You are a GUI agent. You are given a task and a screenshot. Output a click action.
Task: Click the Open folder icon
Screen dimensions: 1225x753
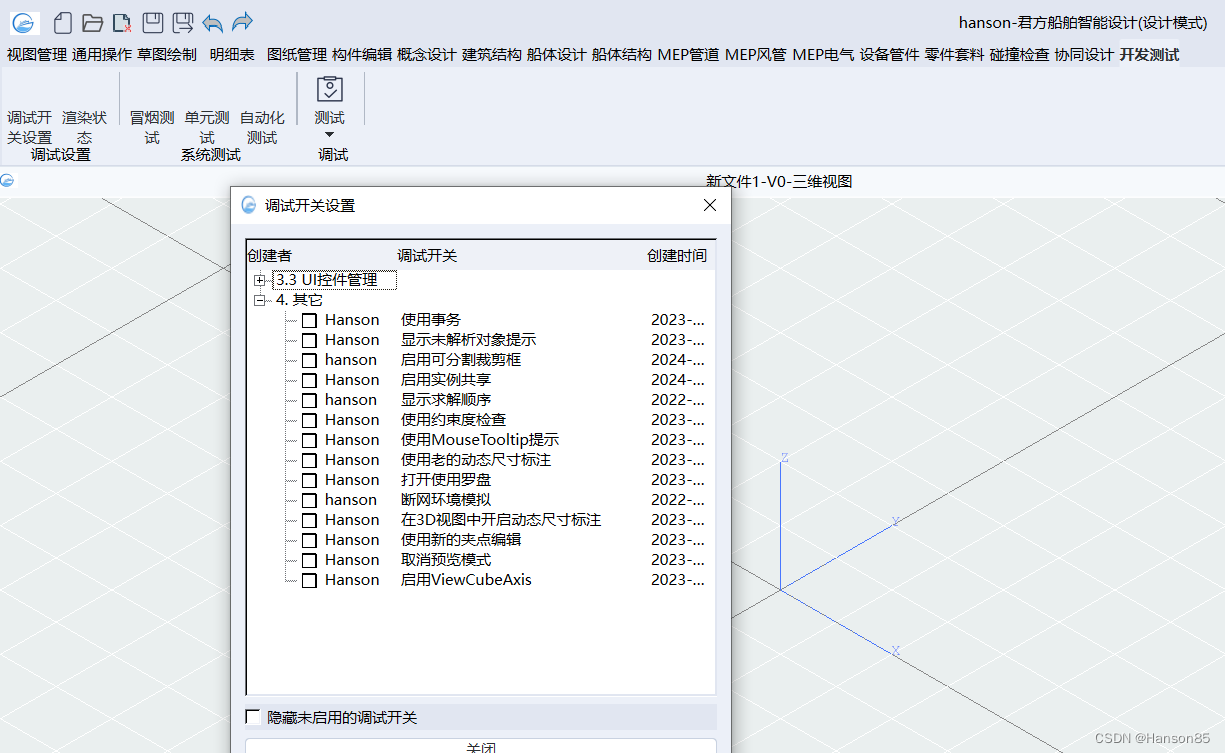[x=93, y=23]
